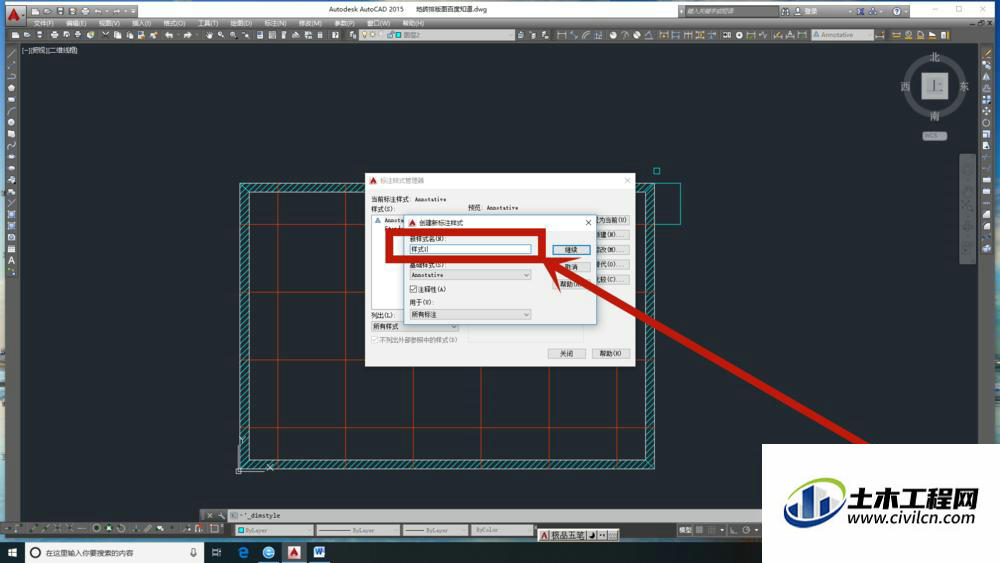
Task: Open AutoCAD icon in Windows taskbar
Action: pyautogui.click(x=294, y=552)
